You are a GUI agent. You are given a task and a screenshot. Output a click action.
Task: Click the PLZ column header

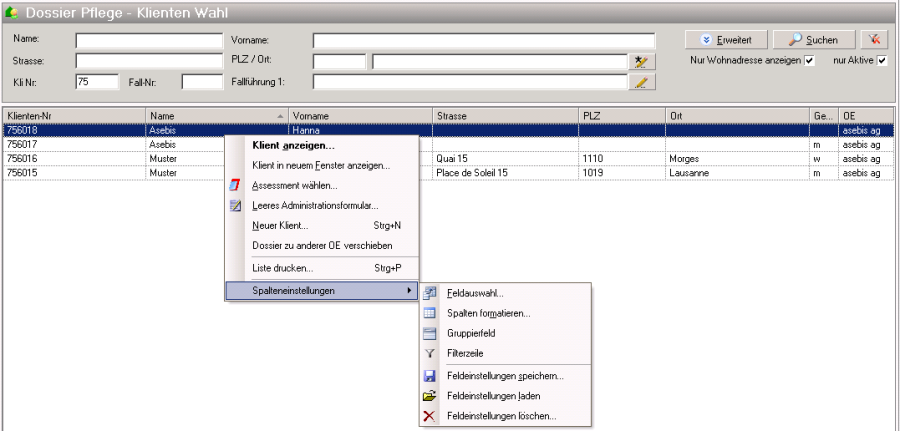622,116
